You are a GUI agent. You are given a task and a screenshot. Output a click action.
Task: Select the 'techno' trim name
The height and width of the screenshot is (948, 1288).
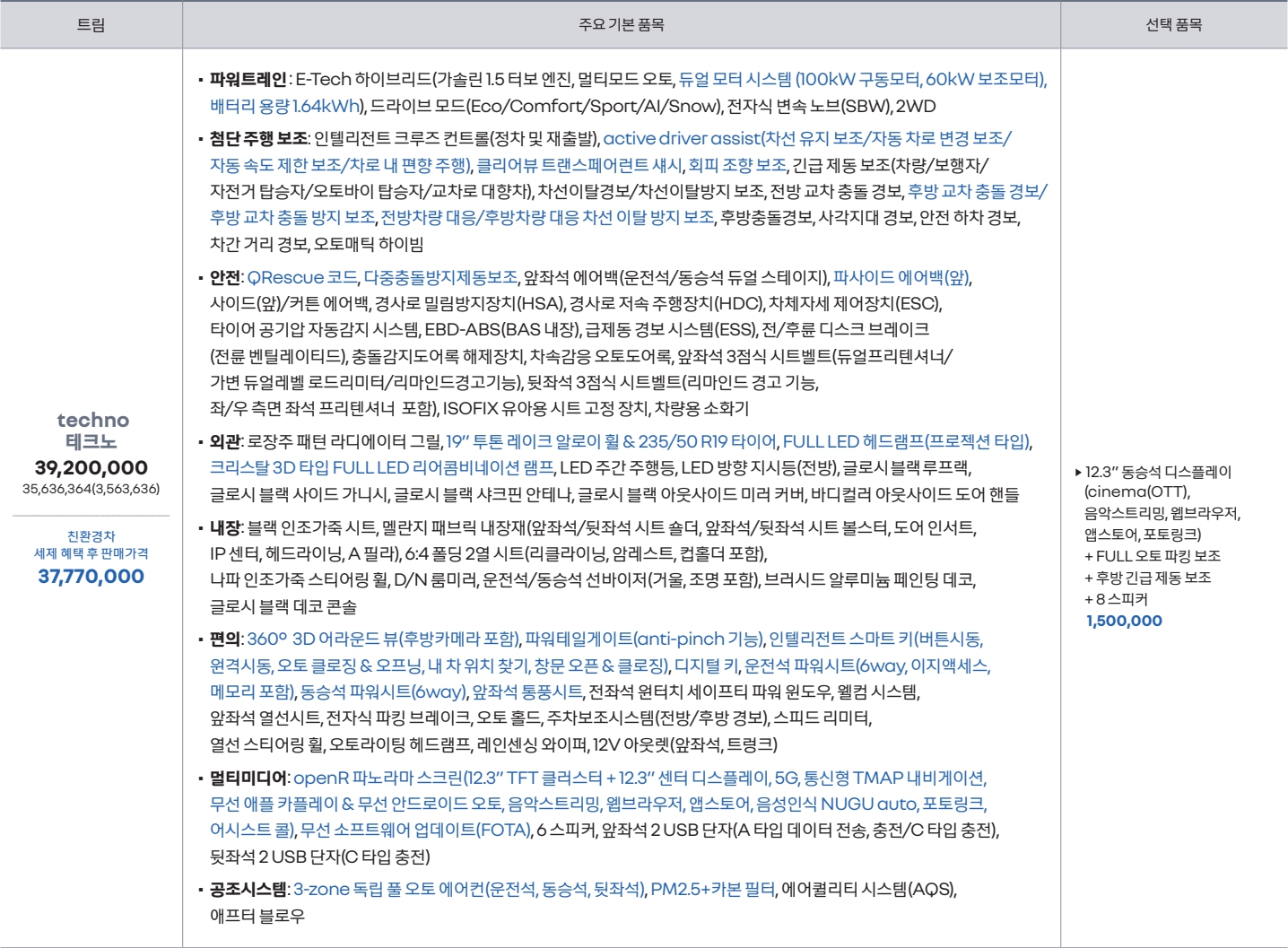pos(92,420)
